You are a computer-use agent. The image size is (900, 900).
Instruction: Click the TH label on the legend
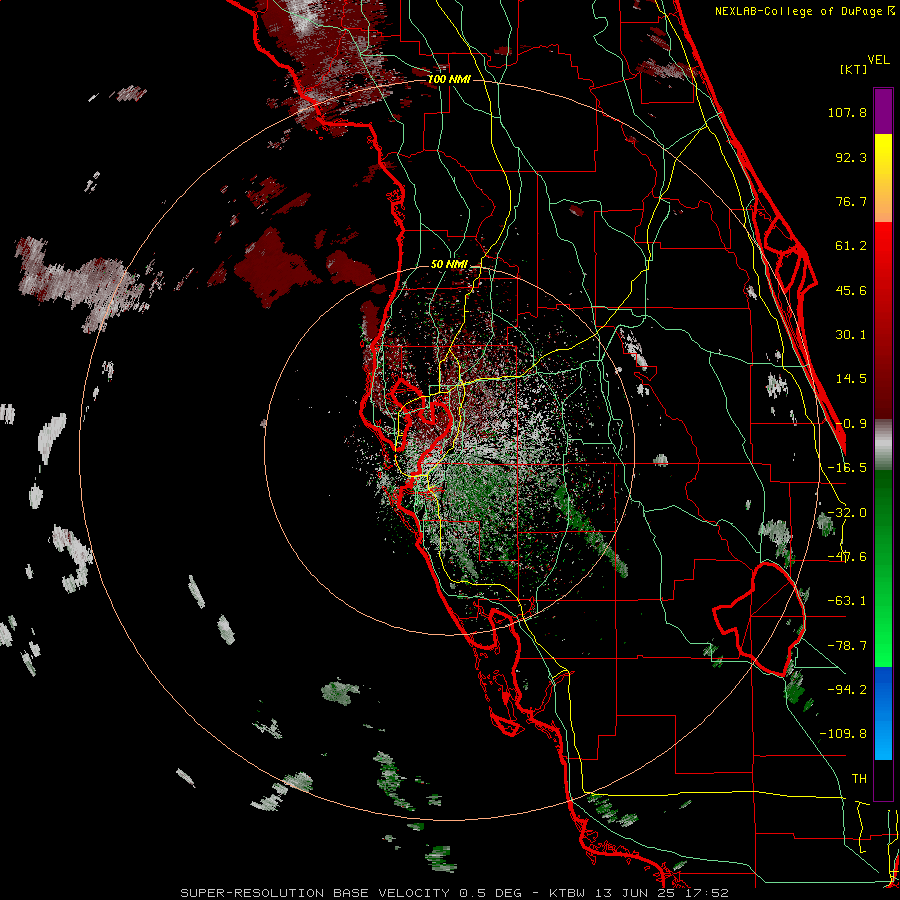[859, 779]
